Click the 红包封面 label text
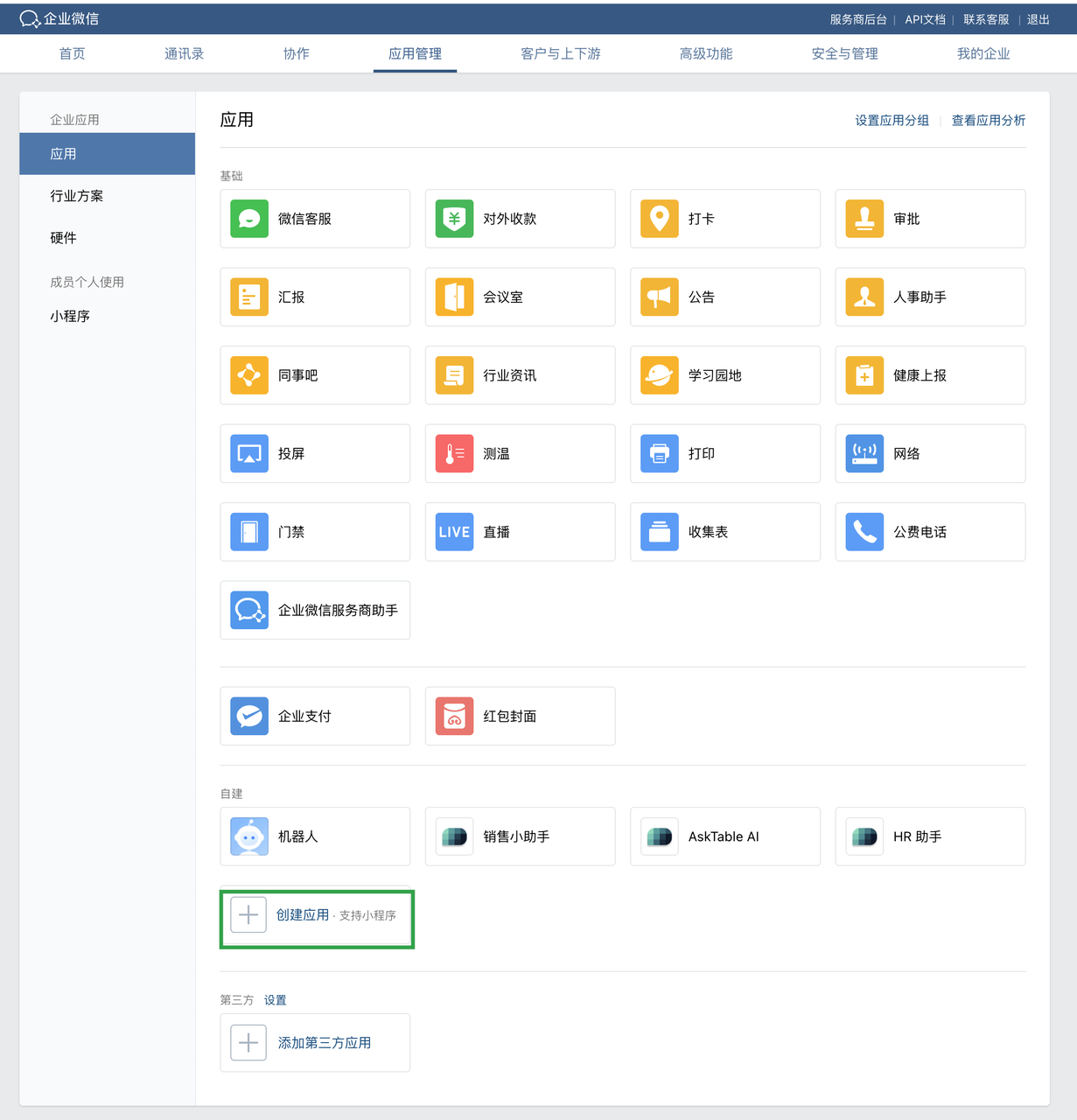 (510, 716)
